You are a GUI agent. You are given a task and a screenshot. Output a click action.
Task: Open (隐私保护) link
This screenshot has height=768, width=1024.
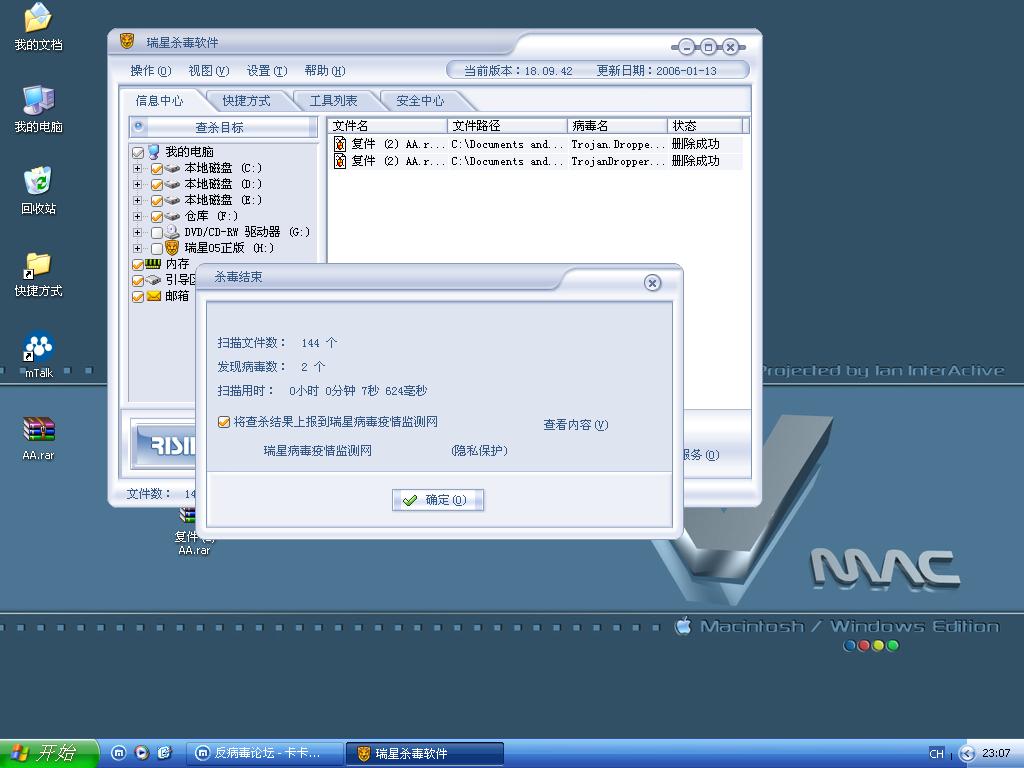click(x=479, y=451)
